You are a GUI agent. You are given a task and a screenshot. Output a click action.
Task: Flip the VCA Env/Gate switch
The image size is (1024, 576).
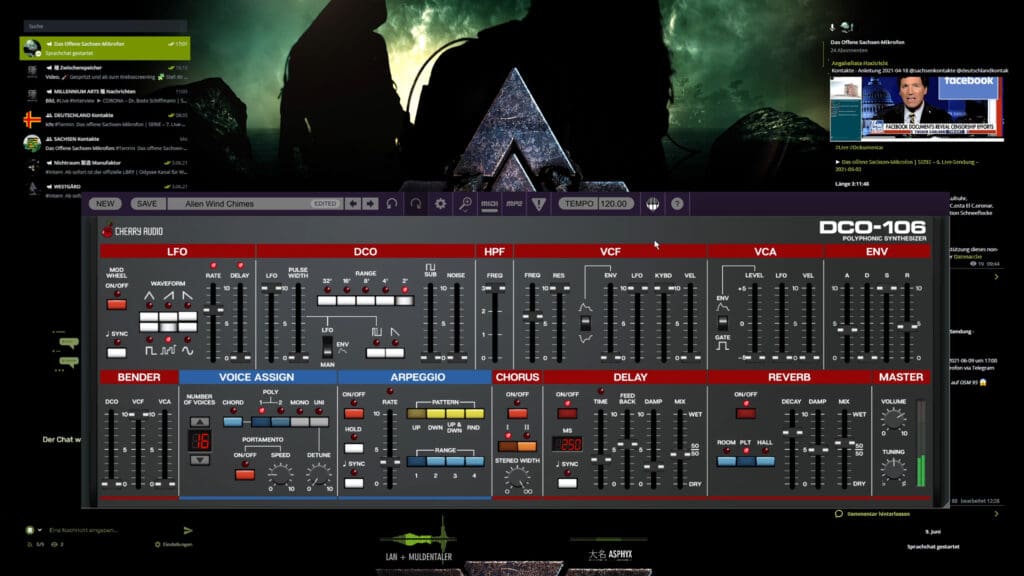pos(723,323)
